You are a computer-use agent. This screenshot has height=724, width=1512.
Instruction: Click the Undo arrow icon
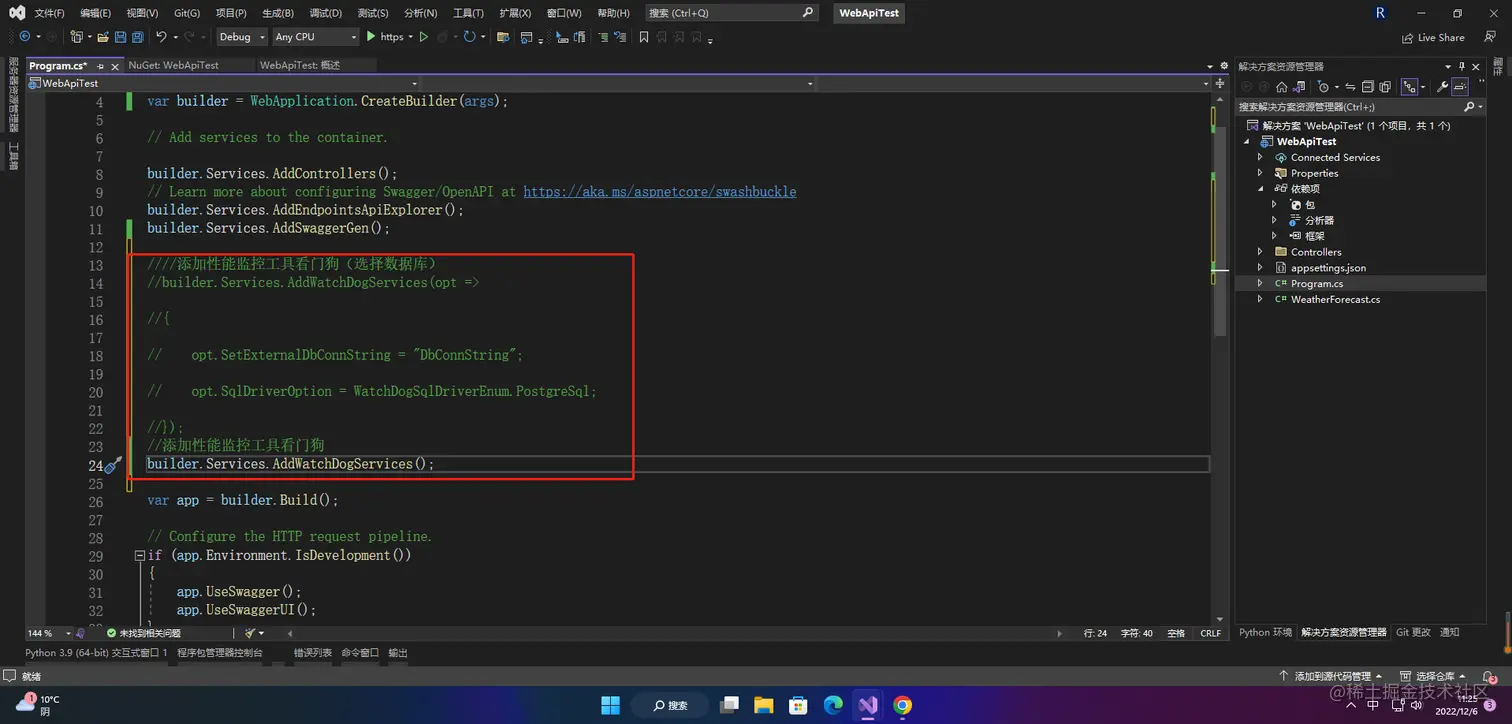click(162, 37)
